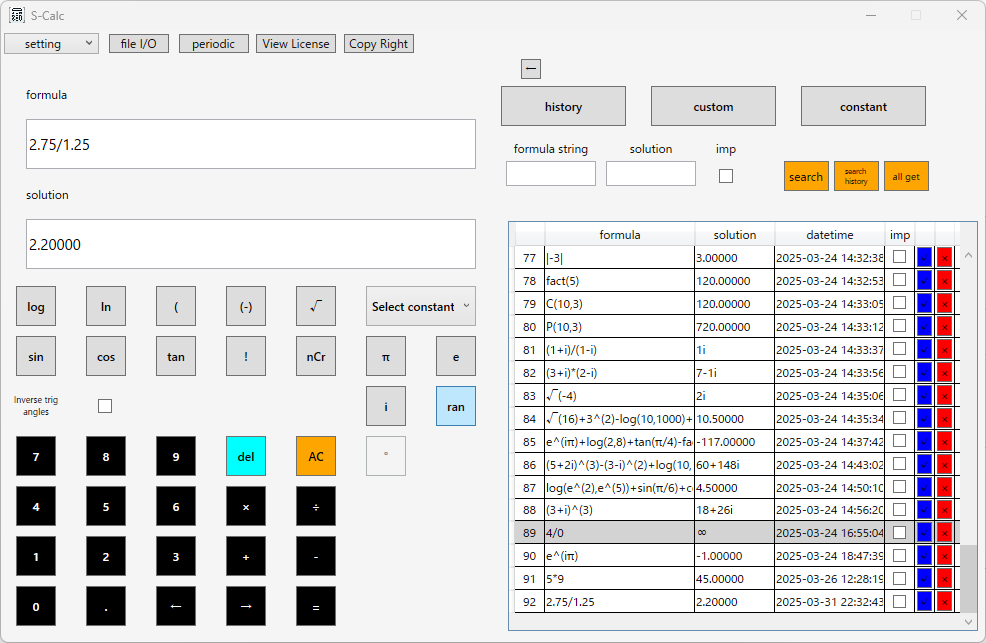Move cursor left with the ← key

(x=175, y=606)
